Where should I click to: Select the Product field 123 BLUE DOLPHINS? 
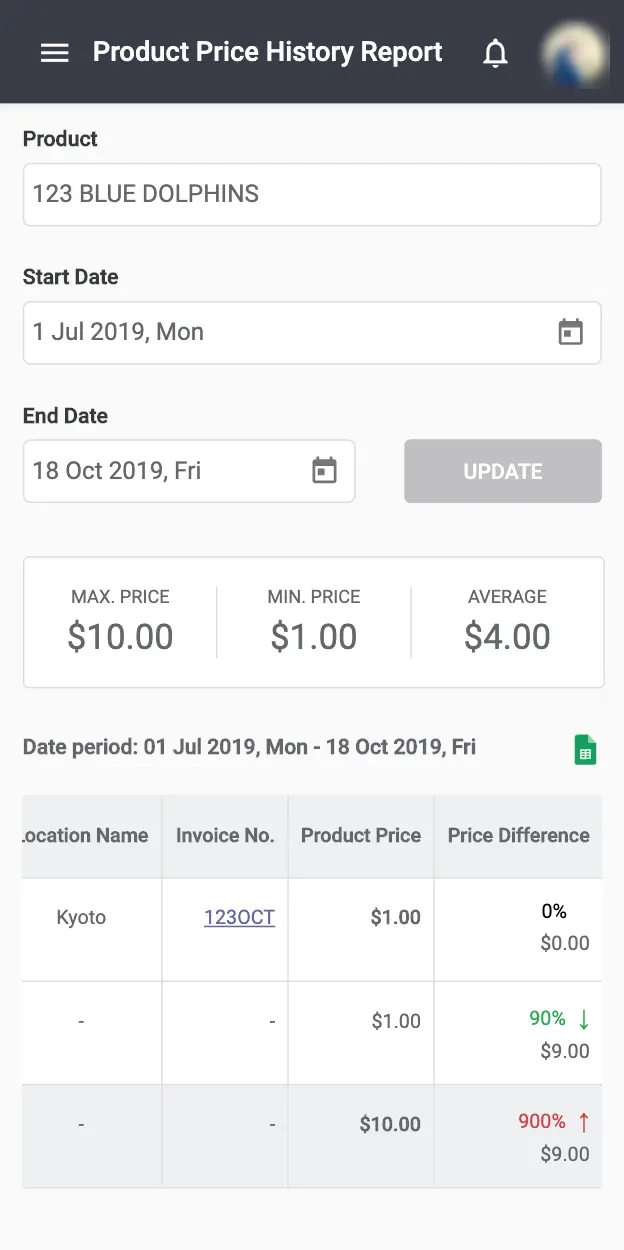[x=312, y=194]
